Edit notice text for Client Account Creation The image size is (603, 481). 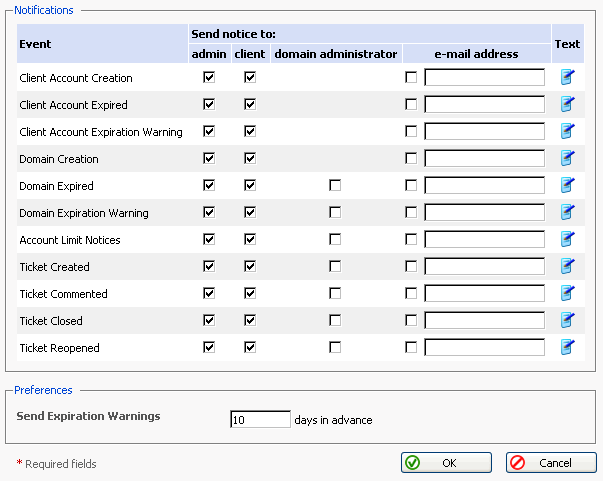(567, 77)
